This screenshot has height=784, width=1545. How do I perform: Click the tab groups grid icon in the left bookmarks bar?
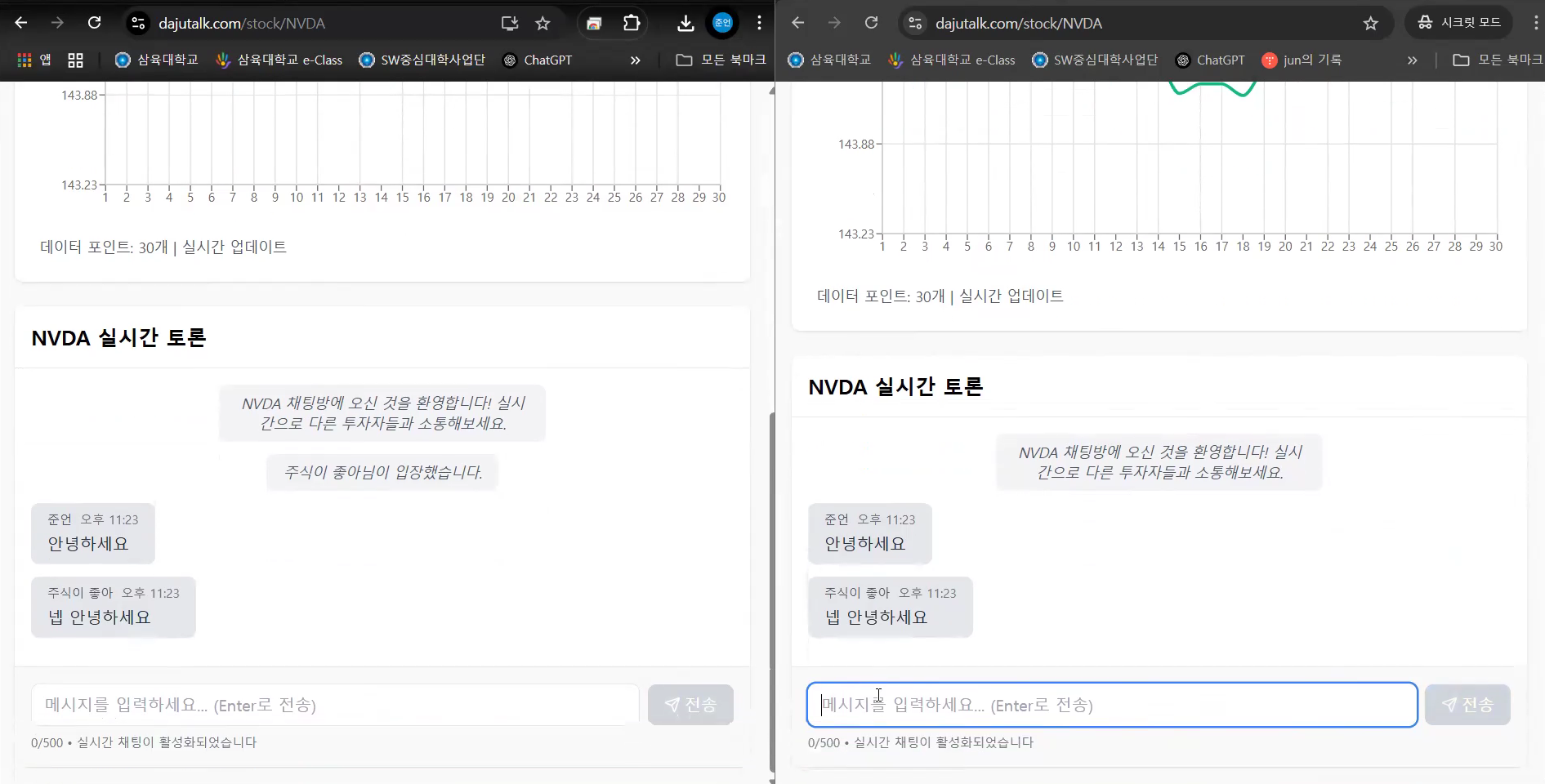[x=75, y=60]
